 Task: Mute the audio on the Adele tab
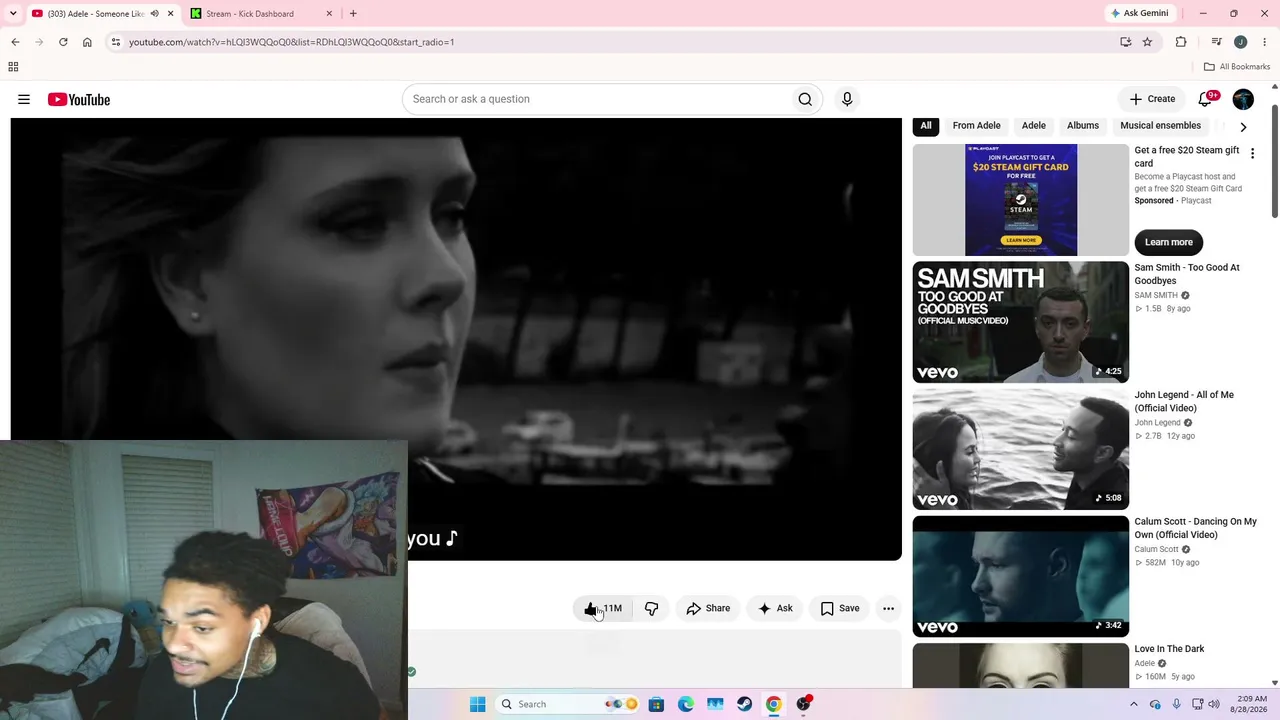coord(154,14)
